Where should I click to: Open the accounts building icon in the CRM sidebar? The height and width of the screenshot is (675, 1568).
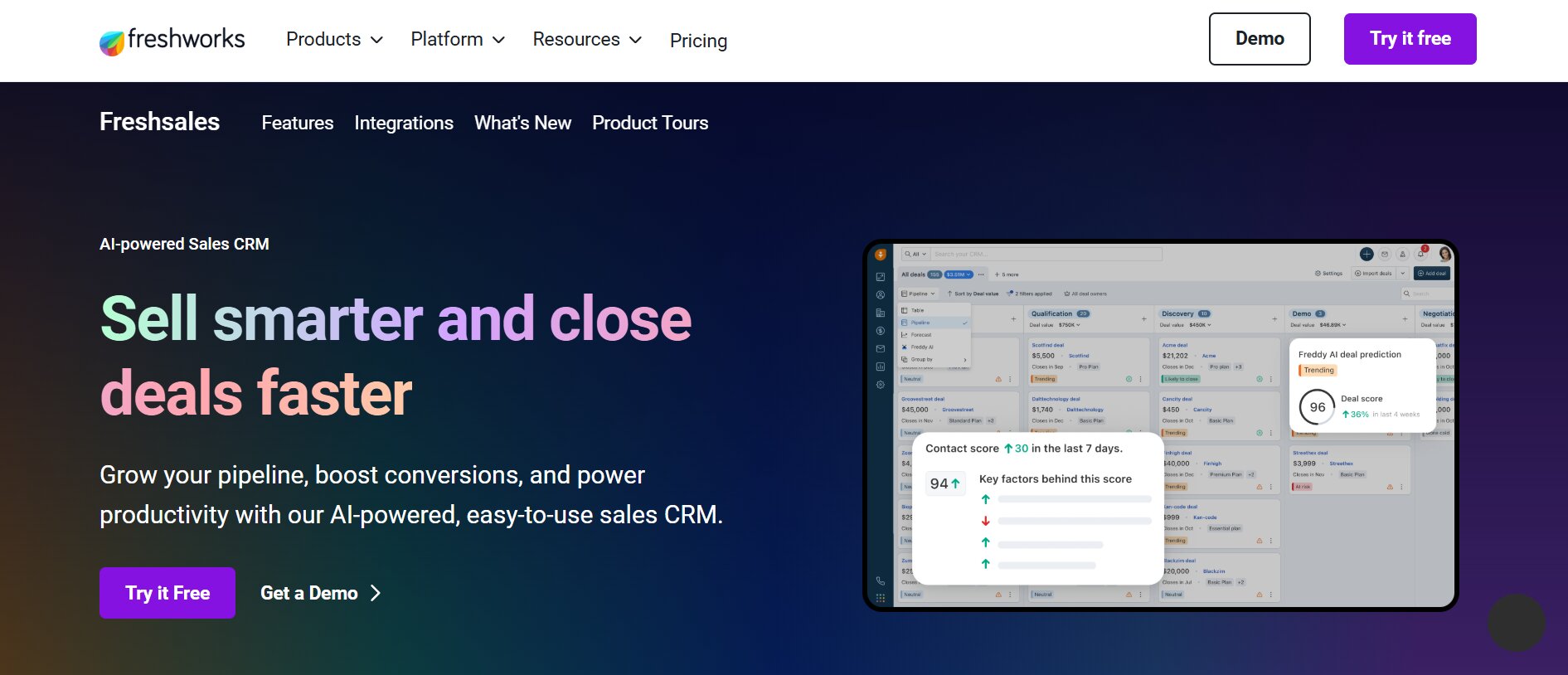point(881,313)
